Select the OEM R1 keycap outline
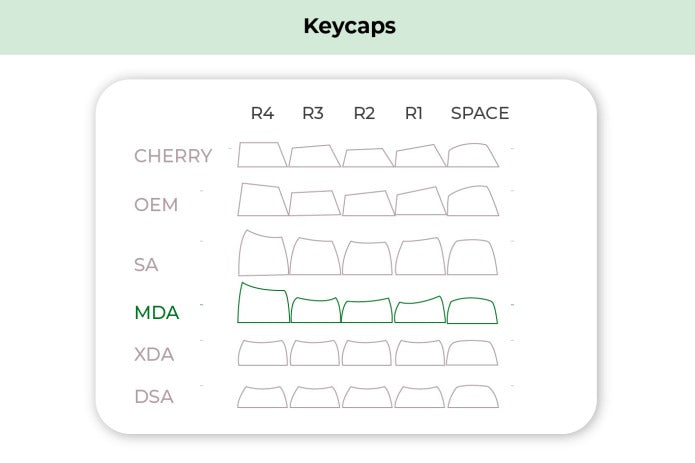The height and width of the screenshot is (463, 695). point(419,202)
